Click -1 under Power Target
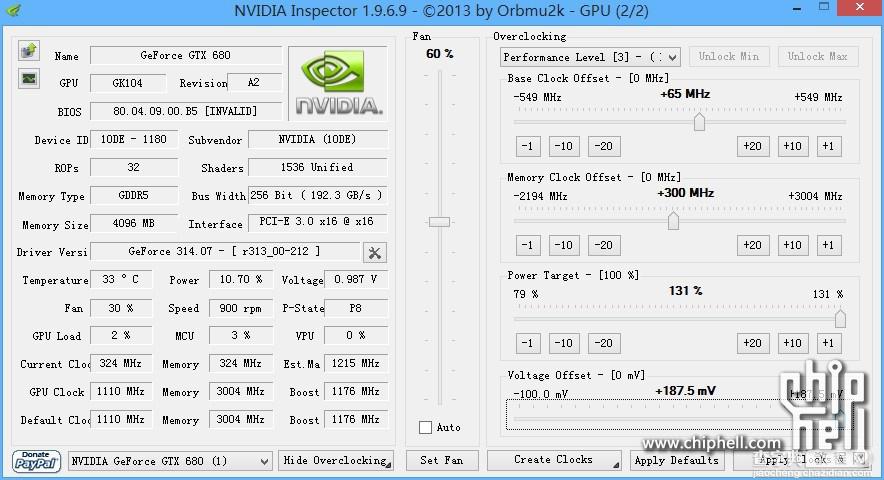Viewport: 884px width, 480px height. click(x=528, y=343)
